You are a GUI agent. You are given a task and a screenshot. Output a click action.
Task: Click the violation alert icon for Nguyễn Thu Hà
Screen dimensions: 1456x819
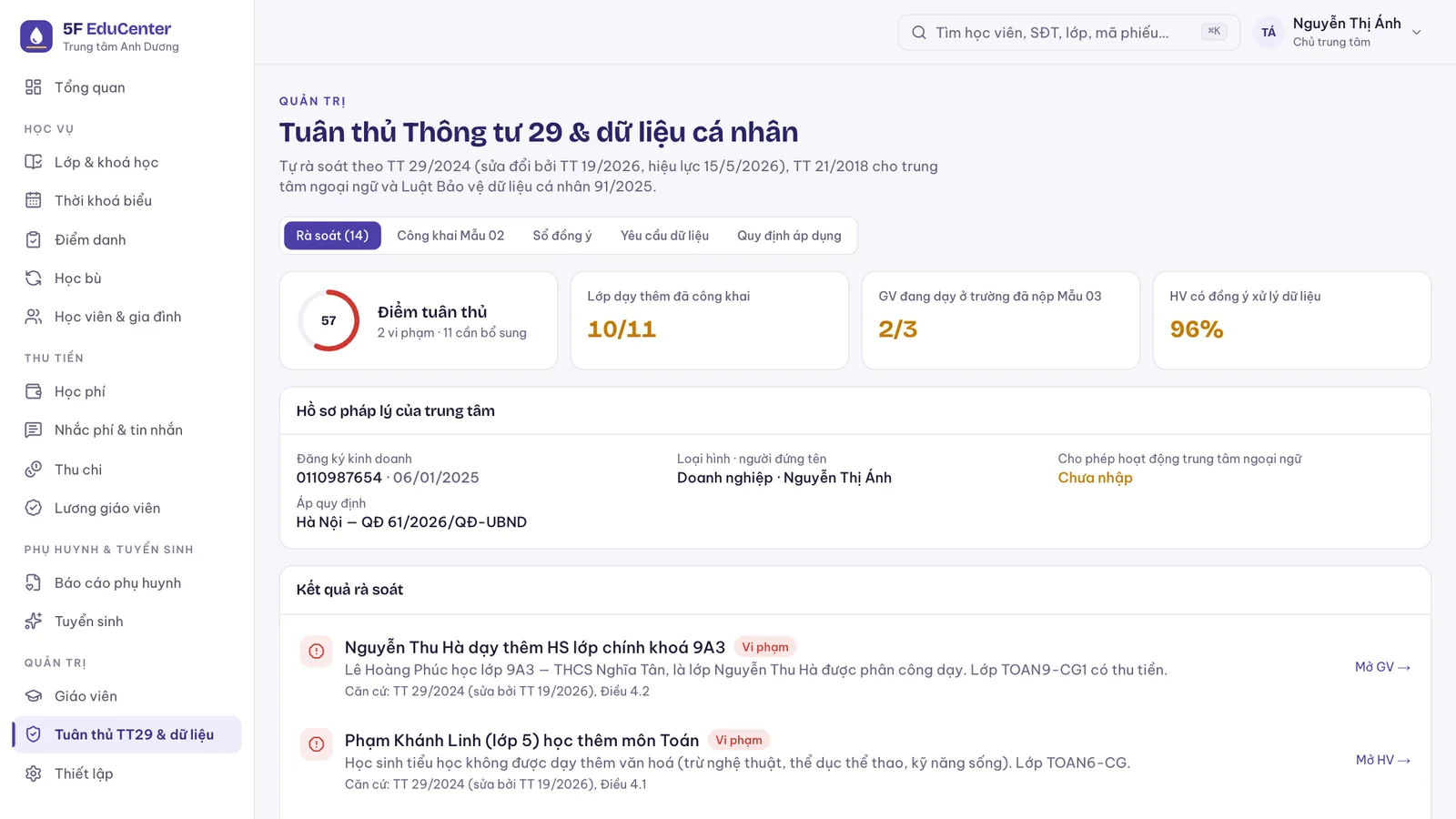[317, 651]
